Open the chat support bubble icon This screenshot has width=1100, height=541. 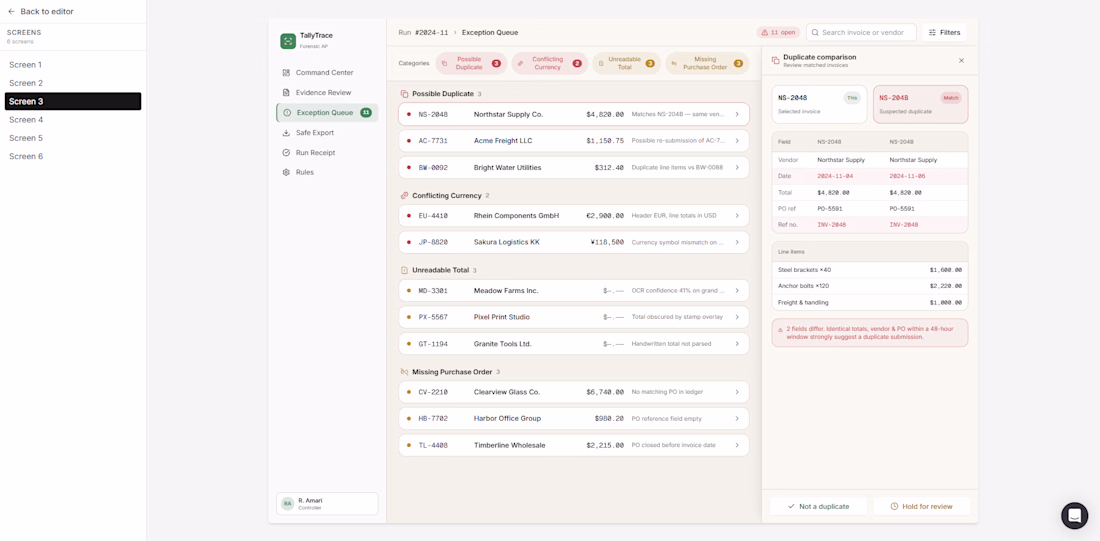[1074, 516]
